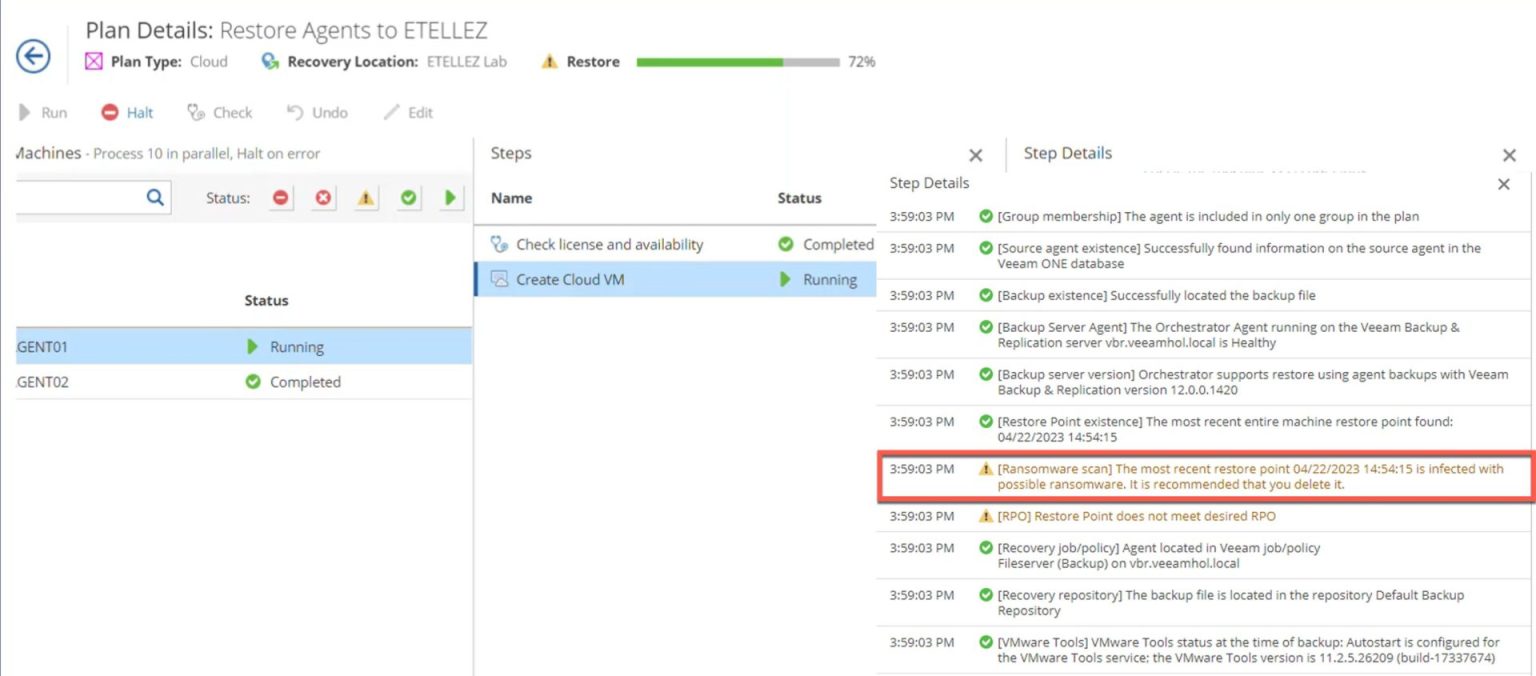This screenshot has width=1536, height=676.
Task: Click the red Halt icon
Action: tap(110, 112)
